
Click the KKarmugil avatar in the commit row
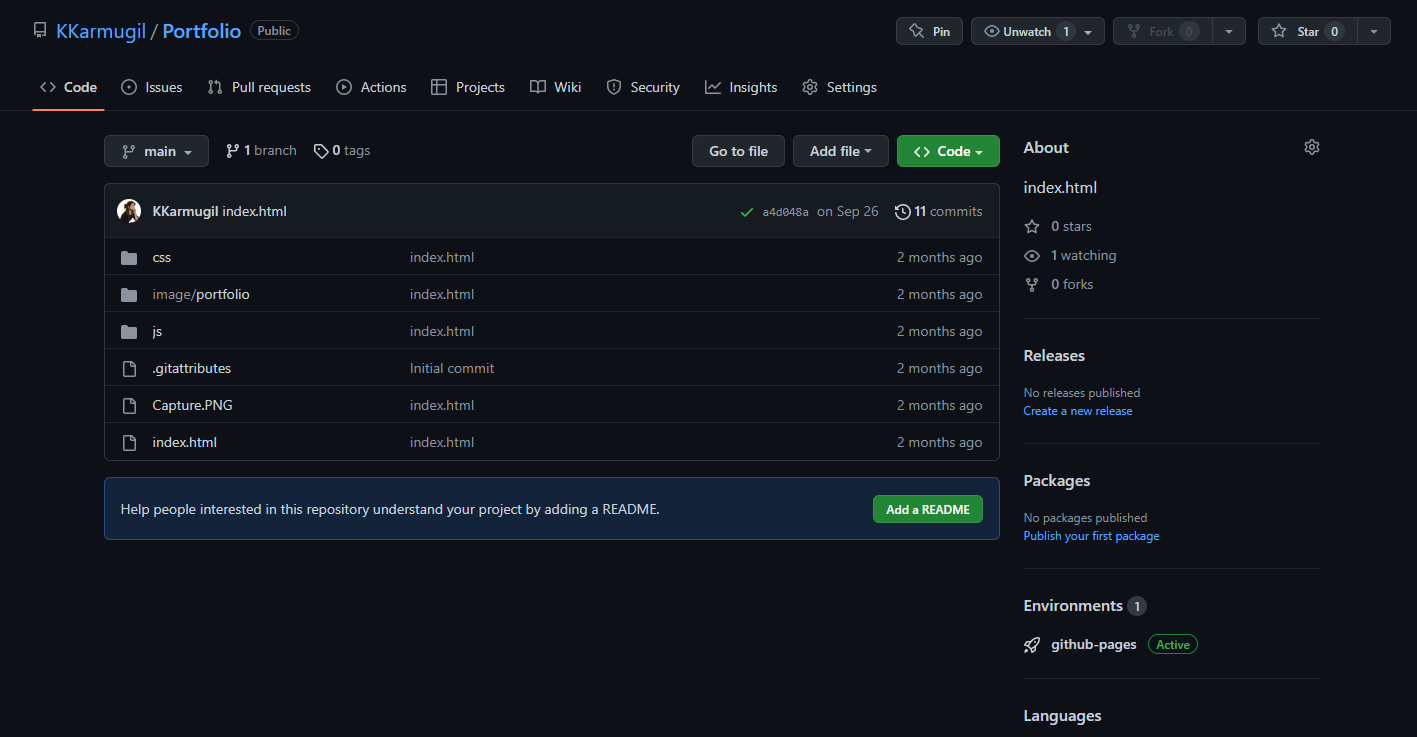click(129, 211)
